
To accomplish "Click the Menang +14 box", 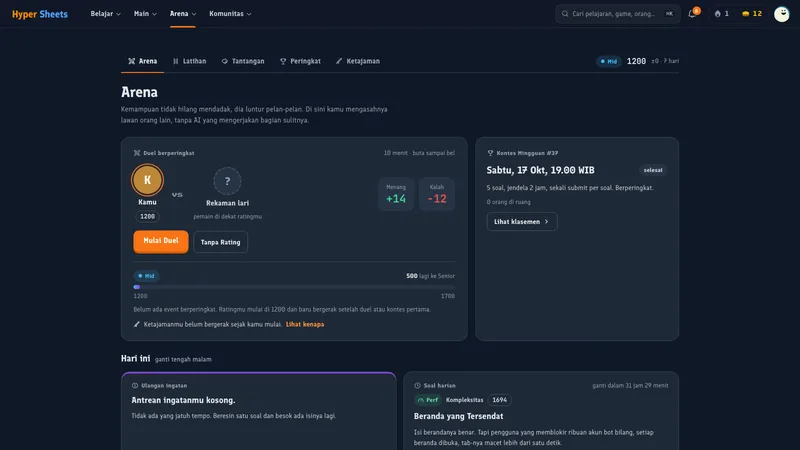I will tap(396, 194).
